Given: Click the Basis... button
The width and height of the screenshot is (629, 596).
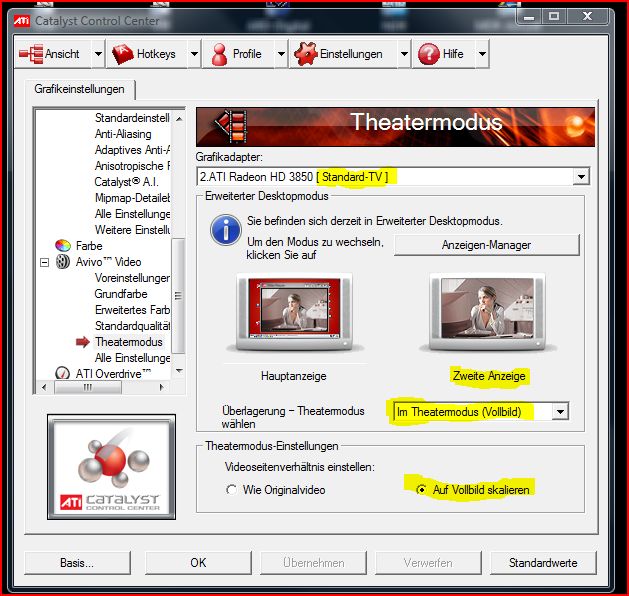Looking at the screenshot, I should [77, 563].
